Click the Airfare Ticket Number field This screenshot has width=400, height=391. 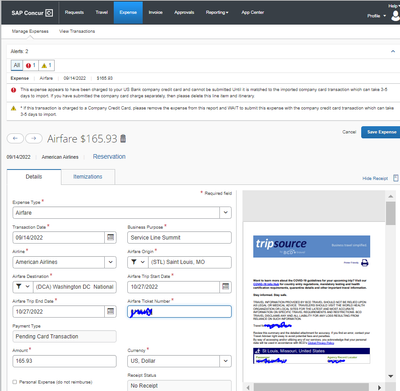(x=179, y=312)
